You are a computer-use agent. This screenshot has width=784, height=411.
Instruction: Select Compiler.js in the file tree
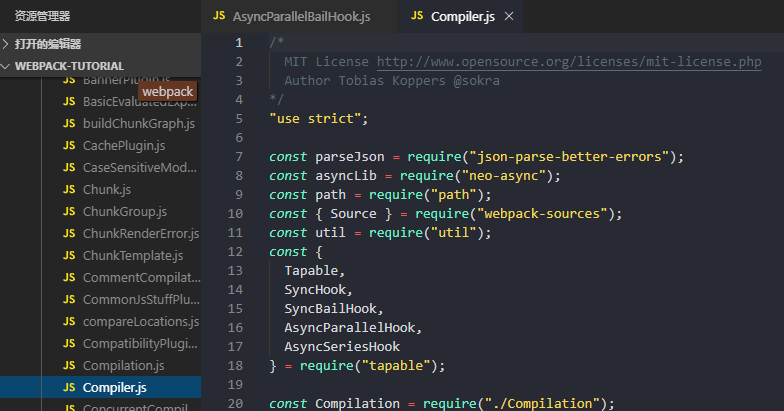tap(100, 388)
